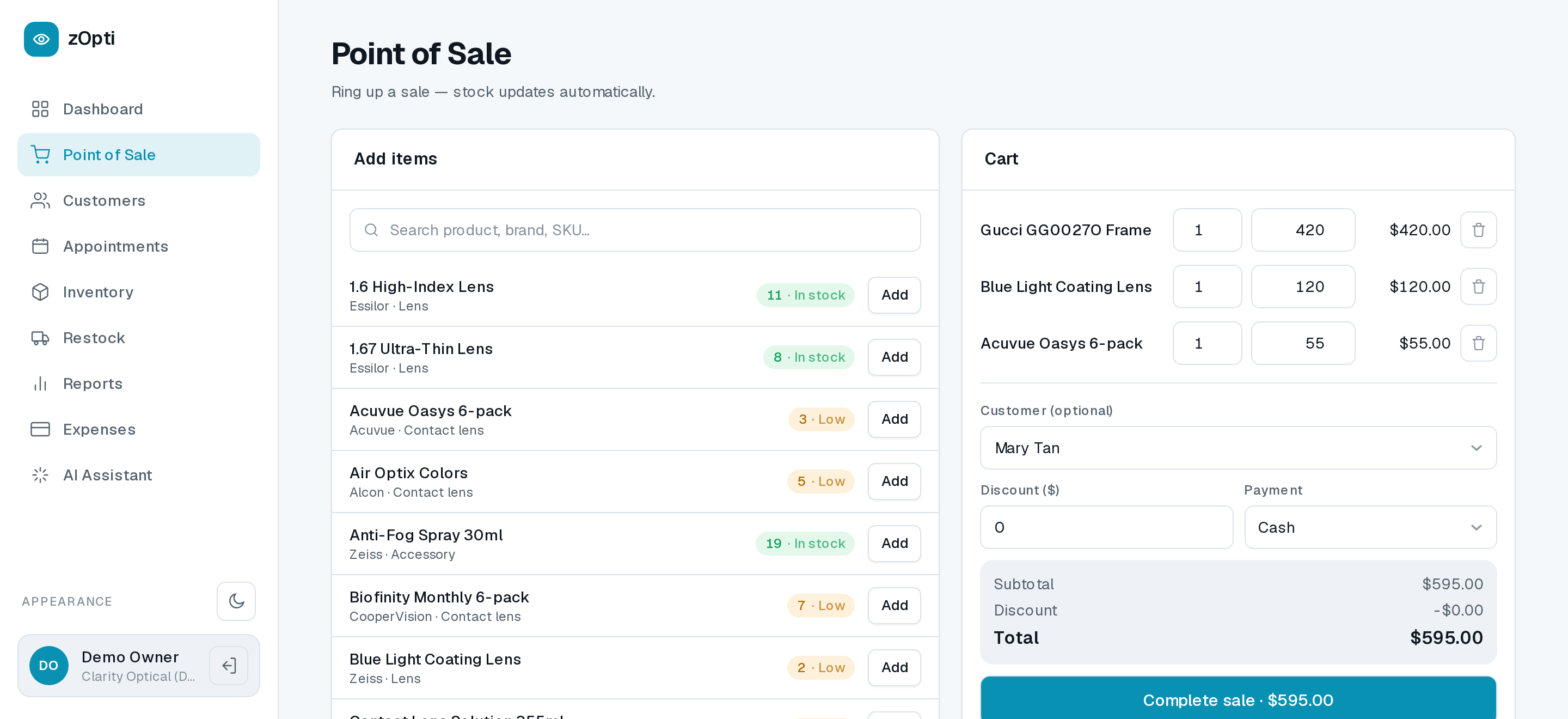Trash the Acuvue Oasys 6-pack cart item
Image resolution: width=1568 pixels, height=719 pixels.
tap(1479, 343)
